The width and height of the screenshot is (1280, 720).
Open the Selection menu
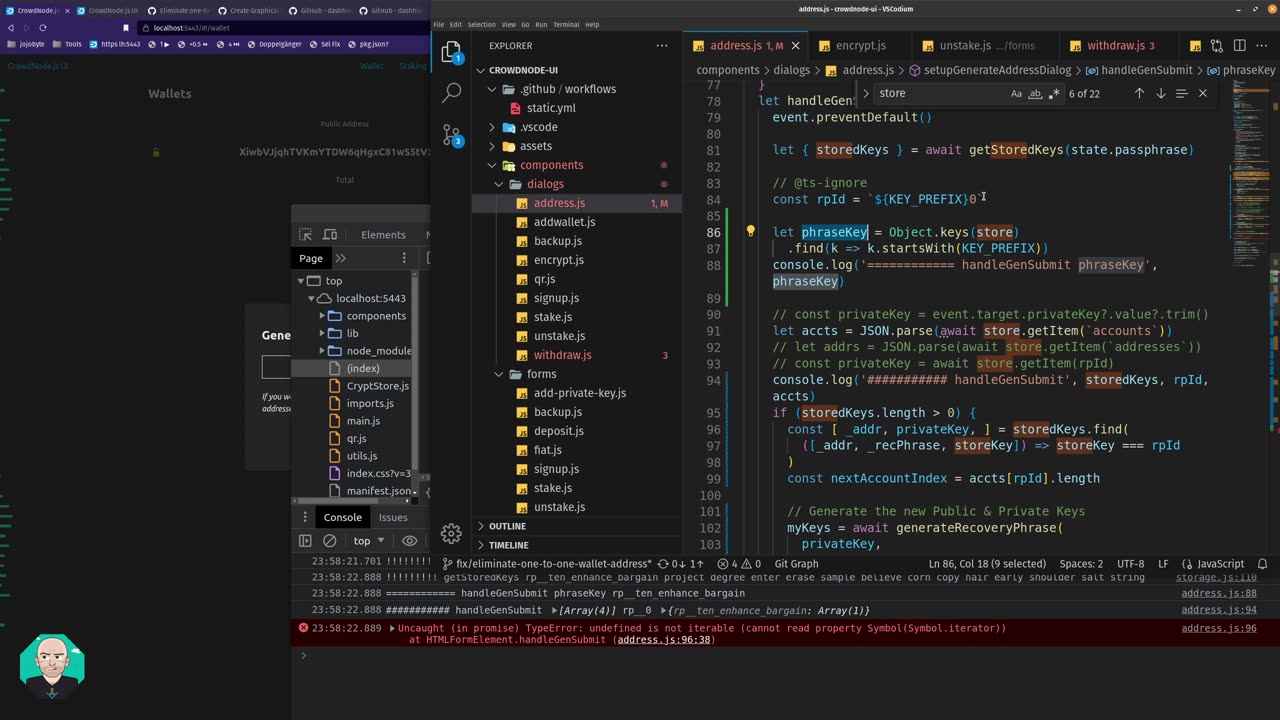481,24
